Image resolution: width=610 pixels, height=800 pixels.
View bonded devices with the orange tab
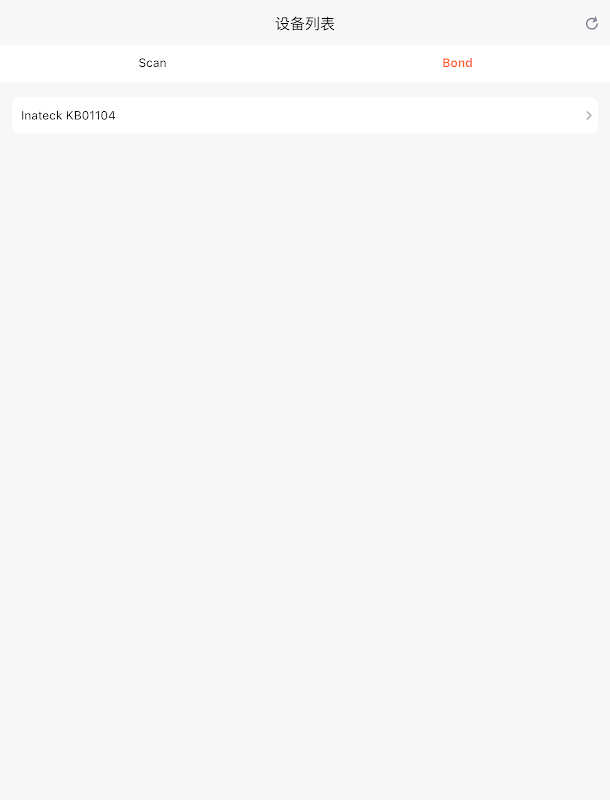tap(458, 63)
